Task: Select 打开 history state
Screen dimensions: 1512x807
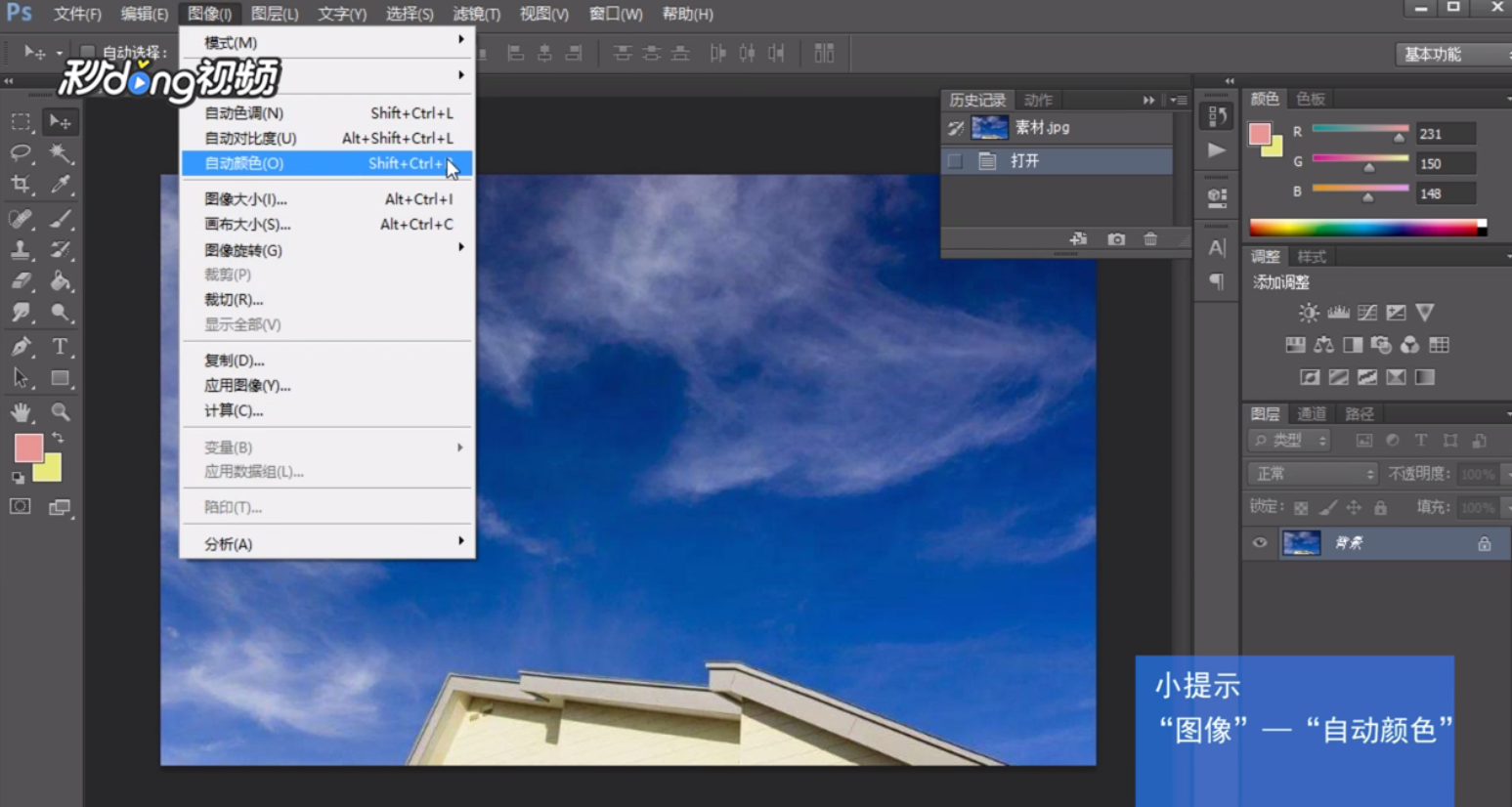Action: 1057,161
